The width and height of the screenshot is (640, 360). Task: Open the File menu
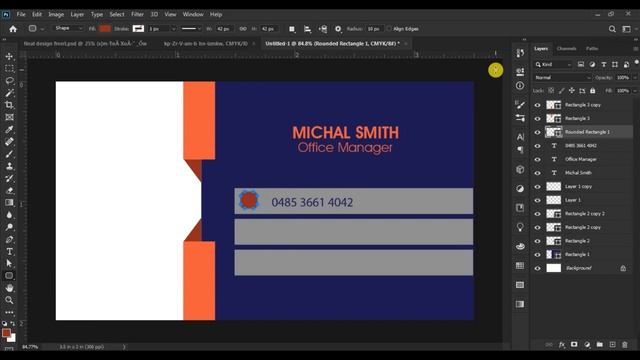pos(21,14)
